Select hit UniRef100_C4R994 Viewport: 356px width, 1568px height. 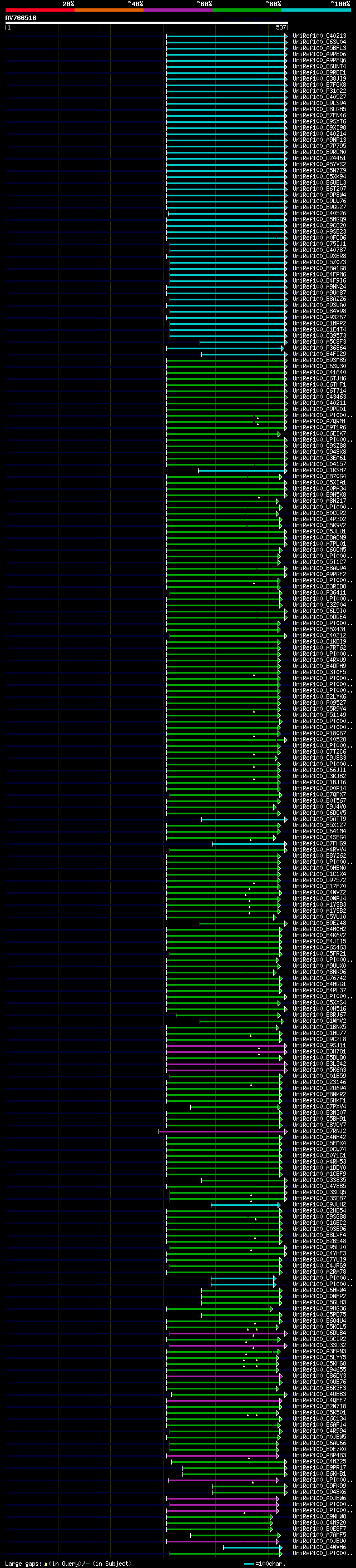coord(319,1431)
